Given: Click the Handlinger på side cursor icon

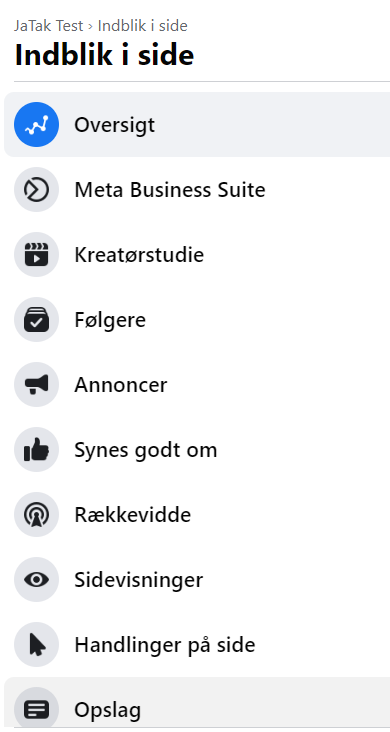Looking at the screenshot, I should click(x=36, y=645).
